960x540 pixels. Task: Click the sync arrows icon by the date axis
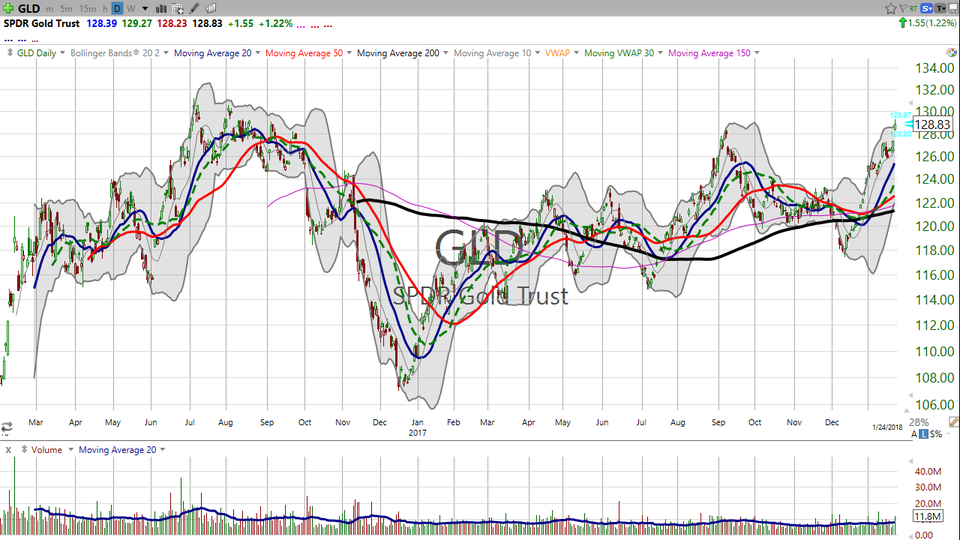[7, 427]
